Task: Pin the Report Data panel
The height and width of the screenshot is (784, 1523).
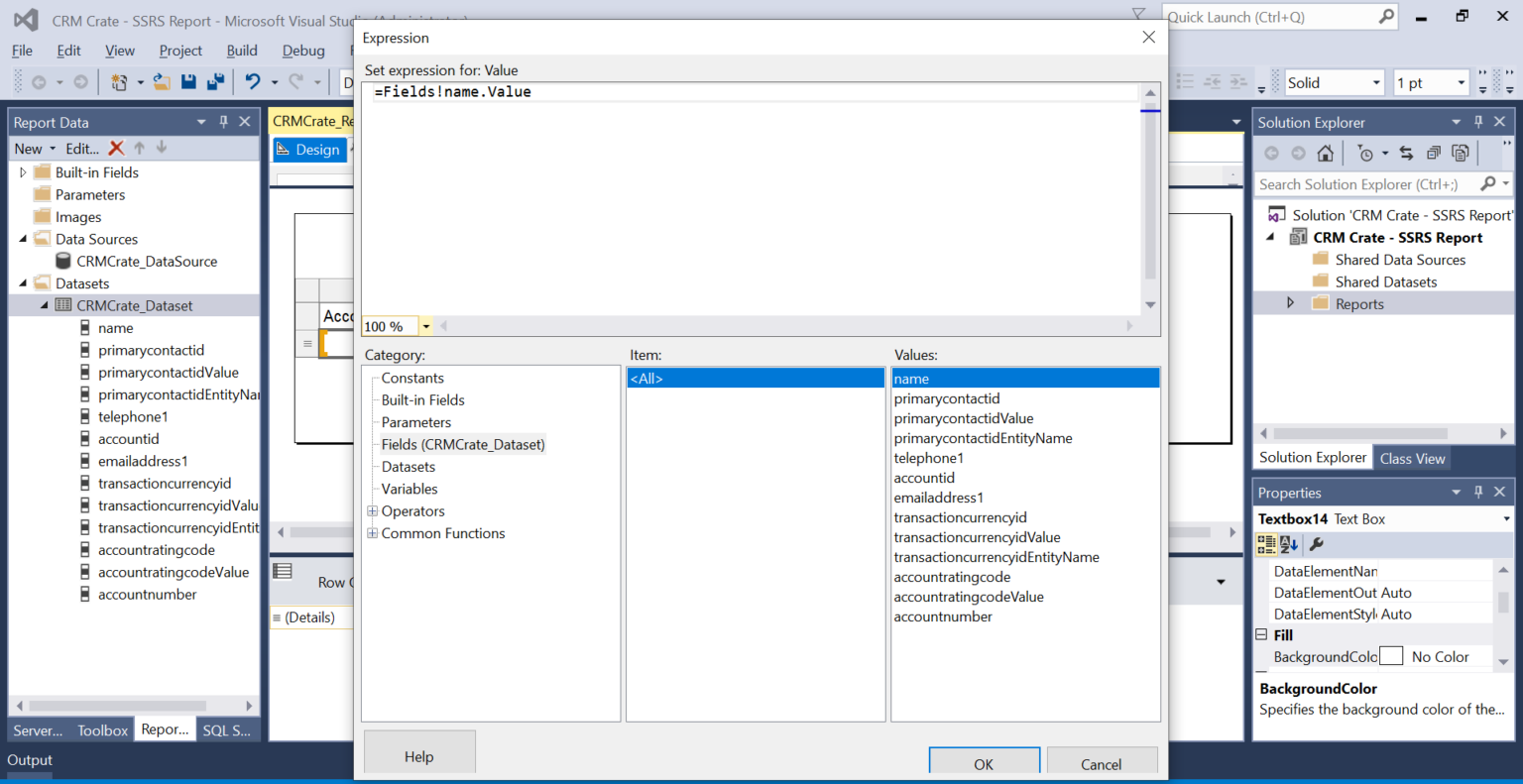Action: pos(224,121)
